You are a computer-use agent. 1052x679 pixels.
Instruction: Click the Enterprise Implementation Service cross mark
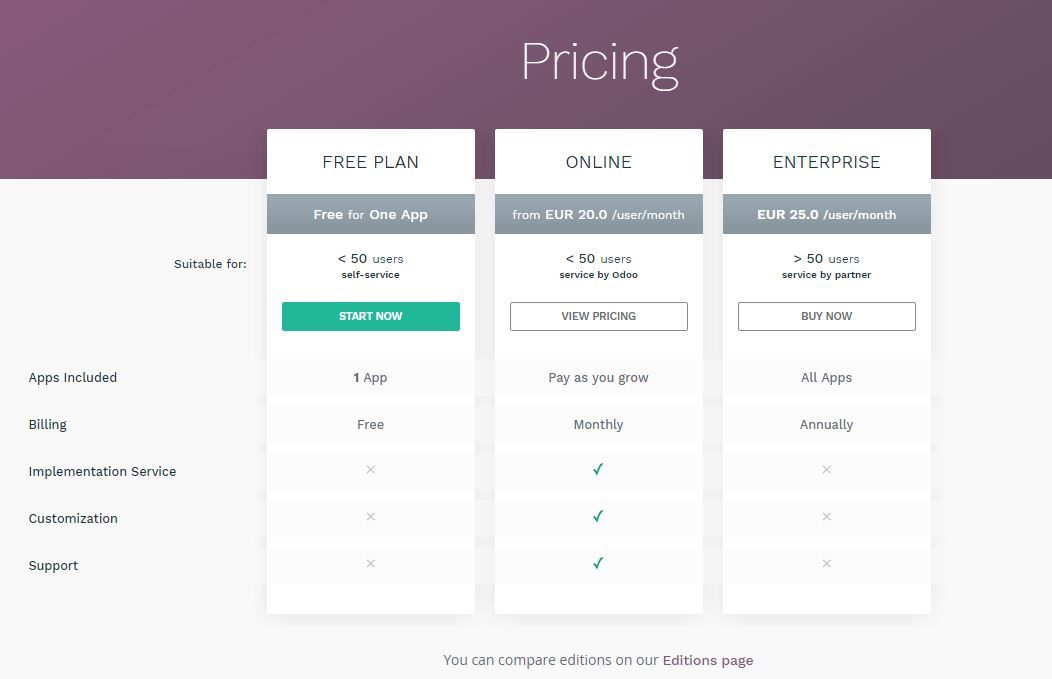click(826, 469)
